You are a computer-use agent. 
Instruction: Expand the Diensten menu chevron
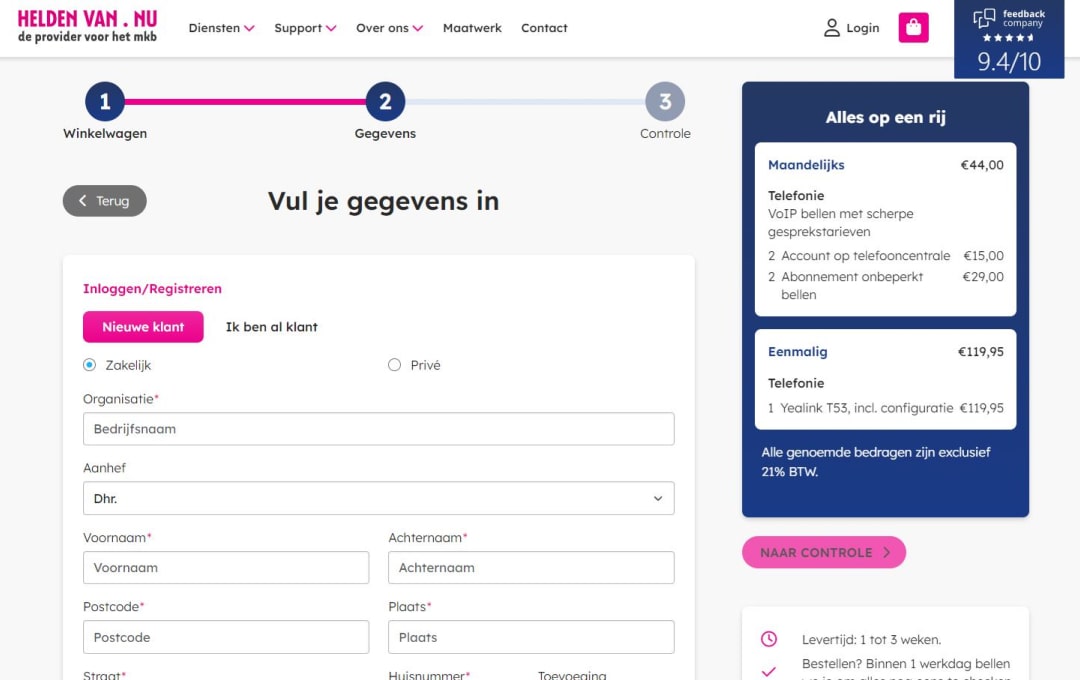pos(249,28)
